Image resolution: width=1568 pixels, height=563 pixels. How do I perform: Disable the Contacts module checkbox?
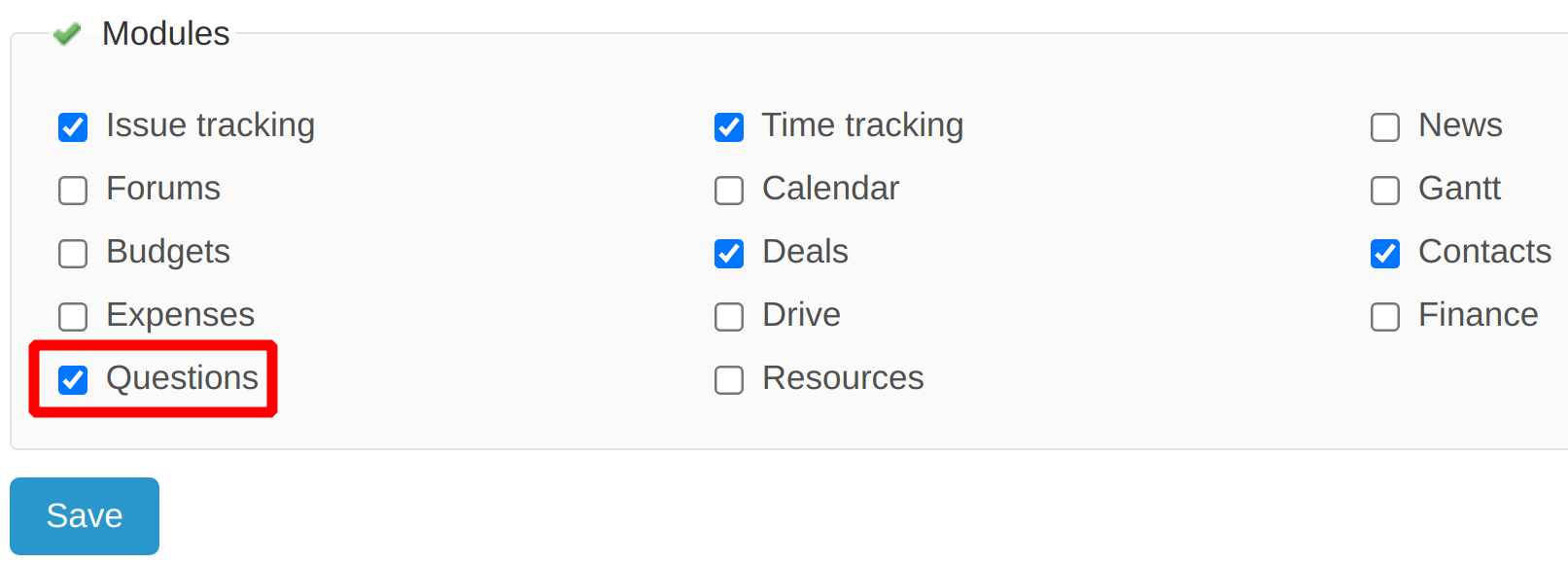point(1385,254)
